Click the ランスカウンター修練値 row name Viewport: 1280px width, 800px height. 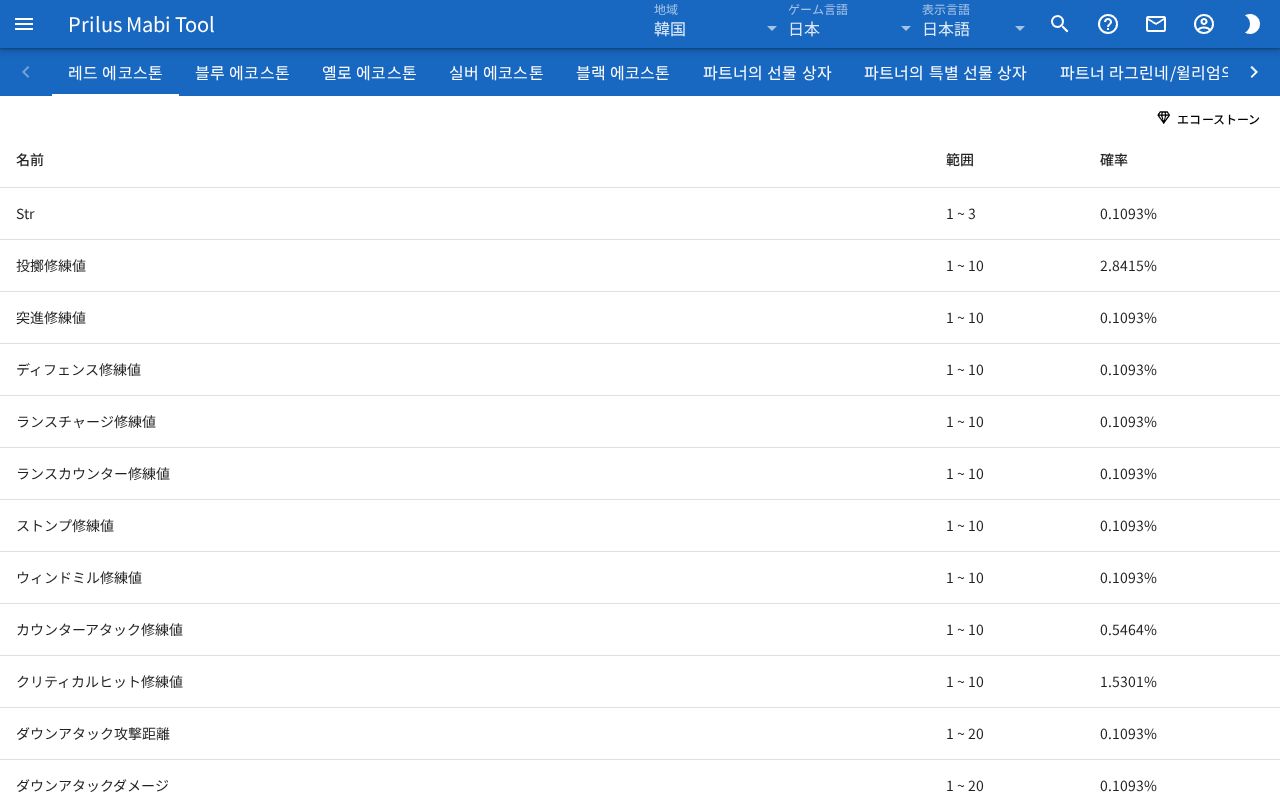[x=93, y=474]
